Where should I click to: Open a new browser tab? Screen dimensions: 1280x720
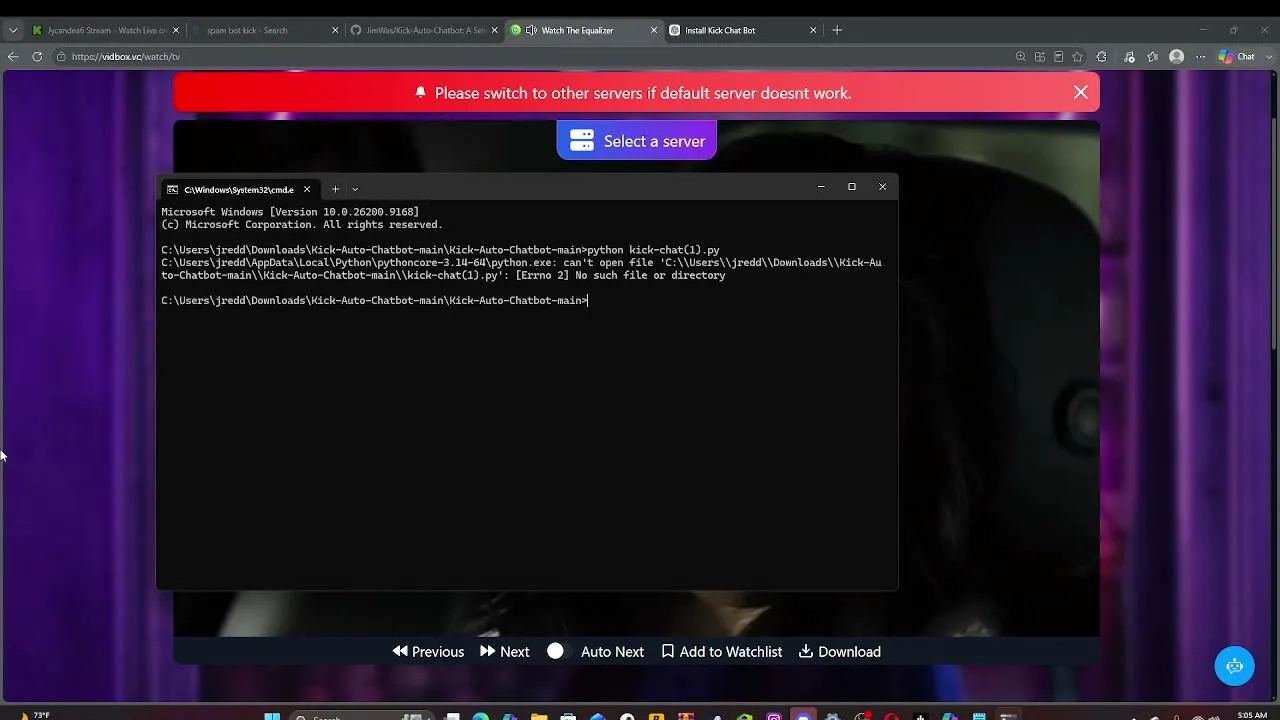tap(837, 30)
